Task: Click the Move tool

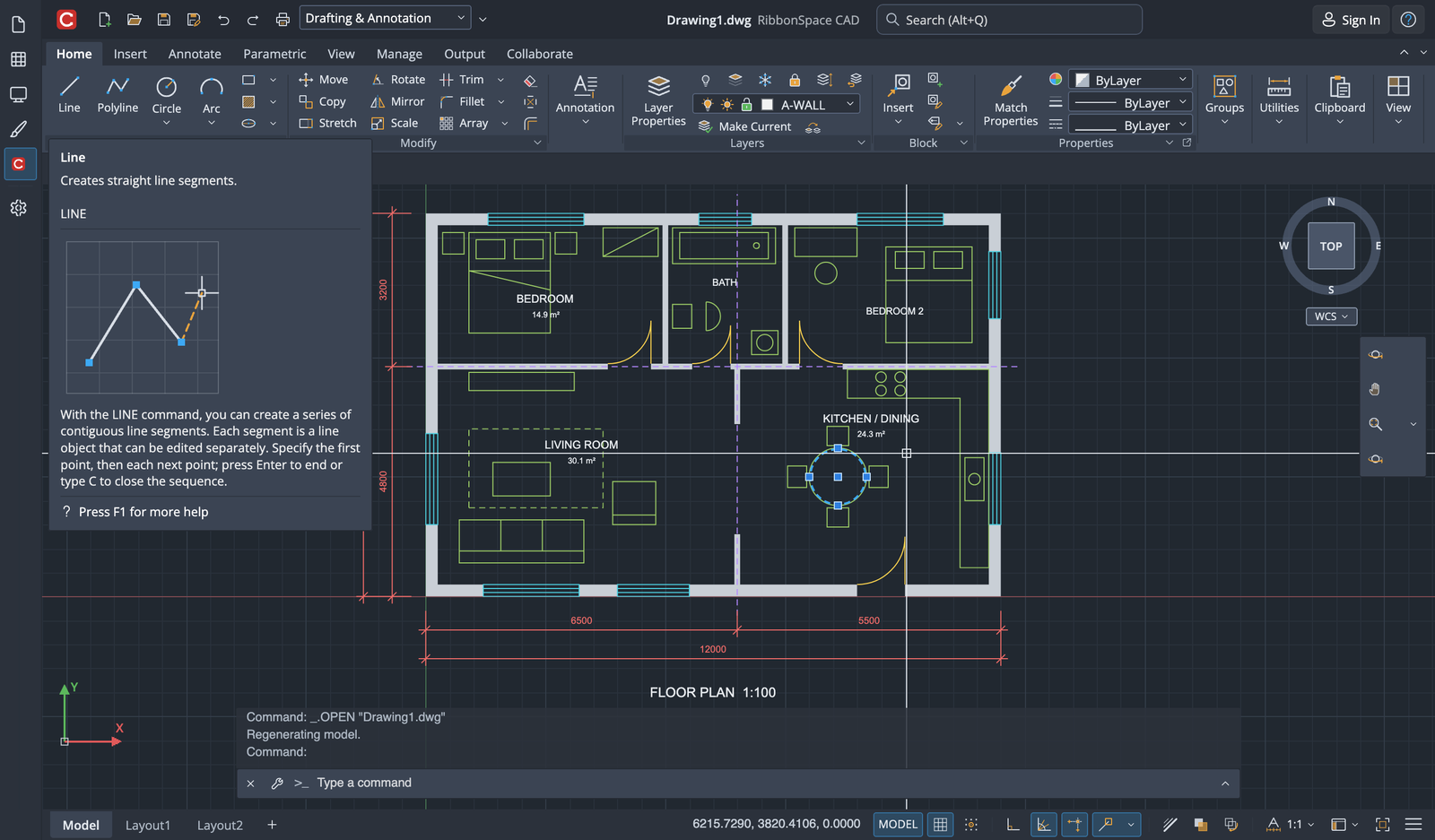Action: (x=323, y=80)
